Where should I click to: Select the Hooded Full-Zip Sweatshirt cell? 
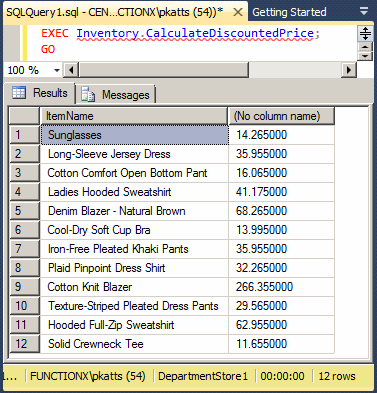click(x=135, y=325)
